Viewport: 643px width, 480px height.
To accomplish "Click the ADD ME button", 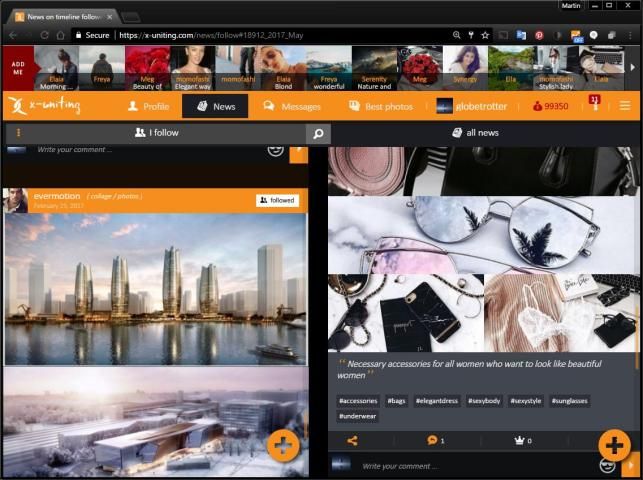I will (x=17, y=67).
